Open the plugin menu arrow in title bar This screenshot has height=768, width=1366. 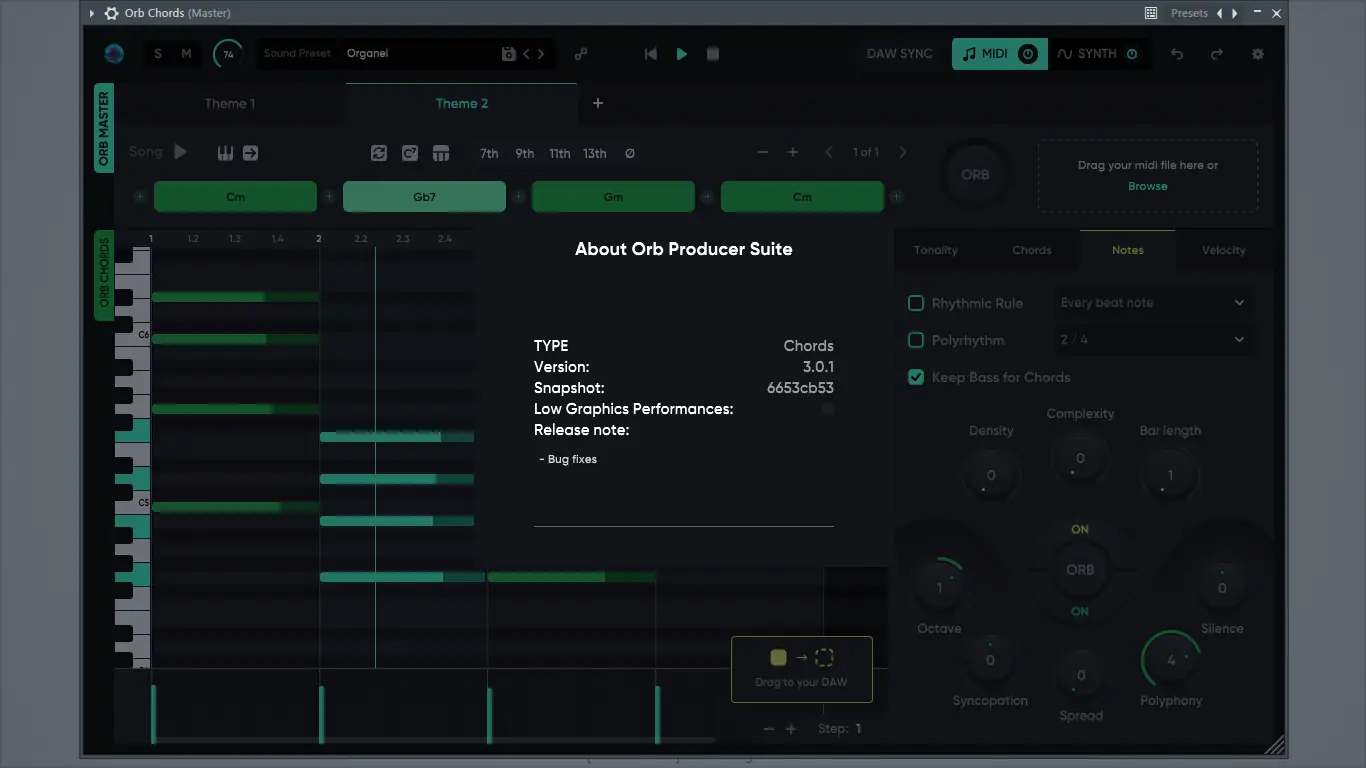[92, 13]
